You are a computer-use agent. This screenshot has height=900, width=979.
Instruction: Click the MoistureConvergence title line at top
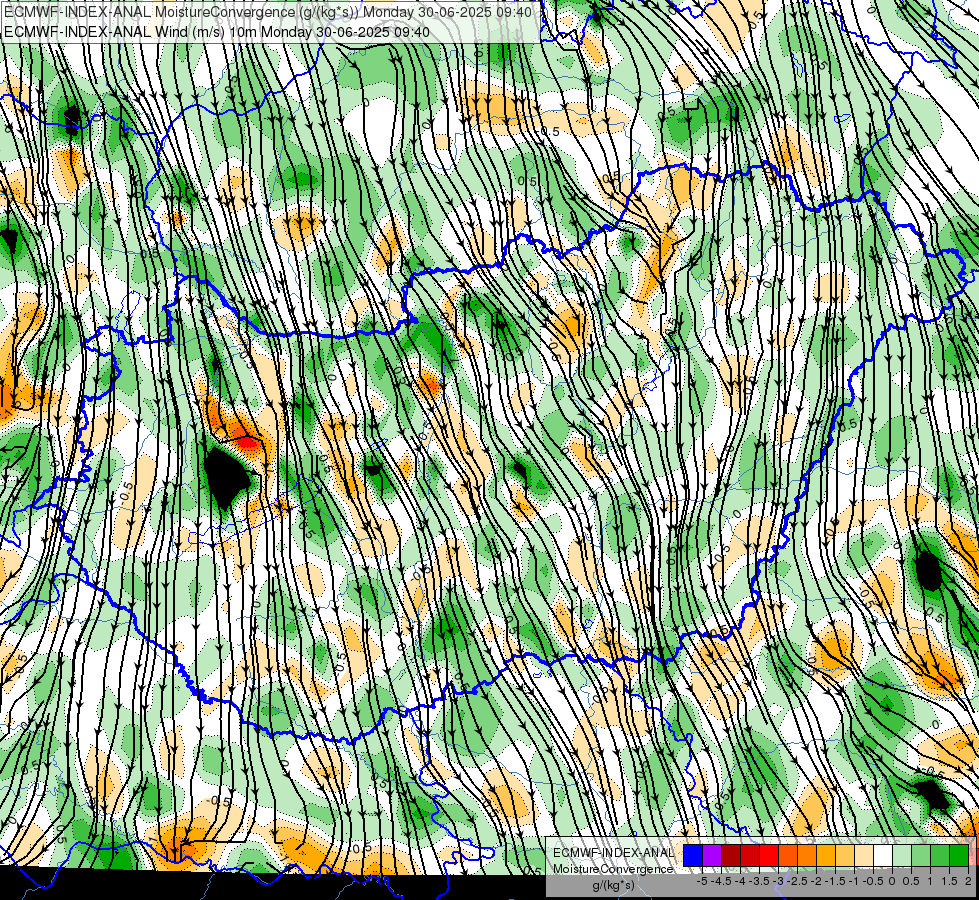click(268, 12)
